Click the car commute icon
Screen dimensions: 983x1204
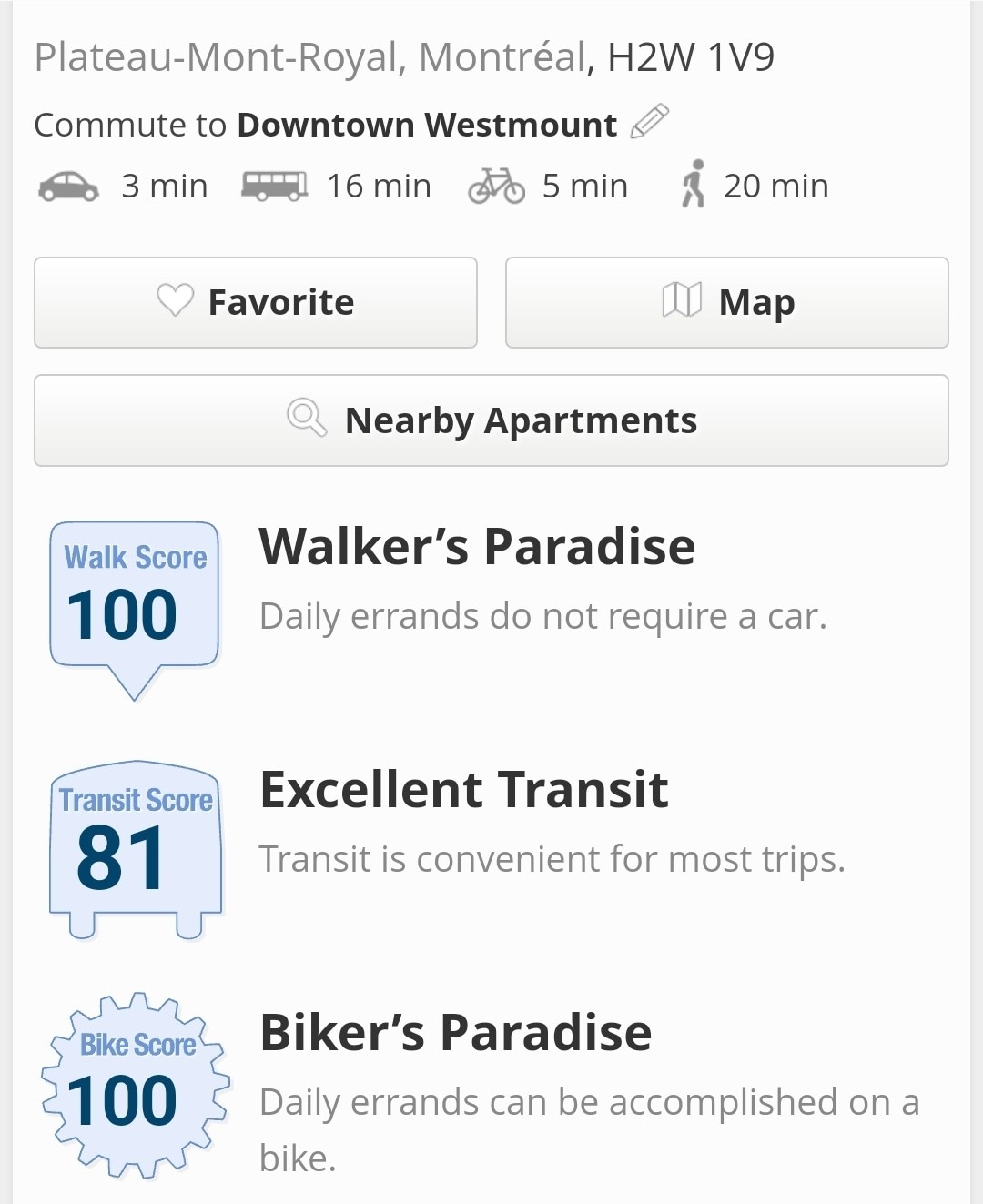click(68, 187)
